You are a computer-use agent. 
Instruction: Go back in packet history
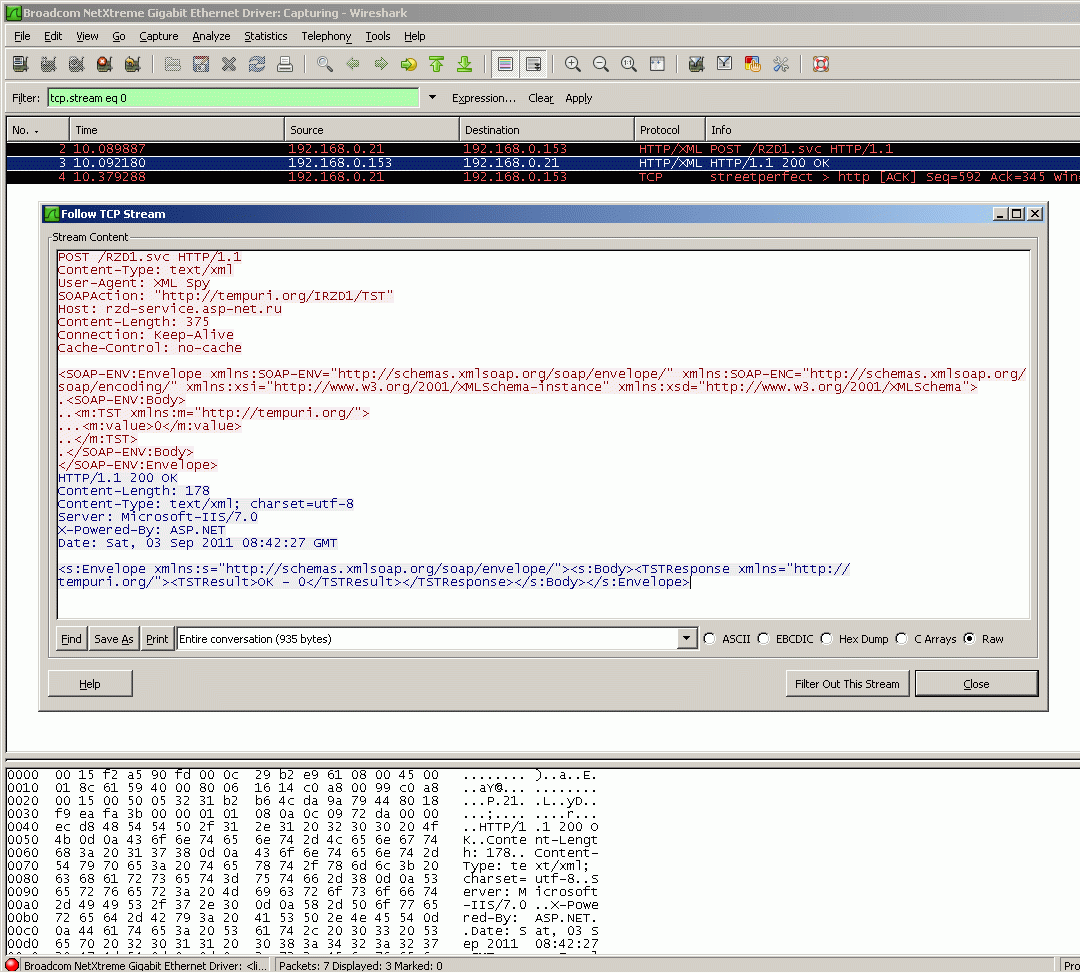(x=353, y=64)
